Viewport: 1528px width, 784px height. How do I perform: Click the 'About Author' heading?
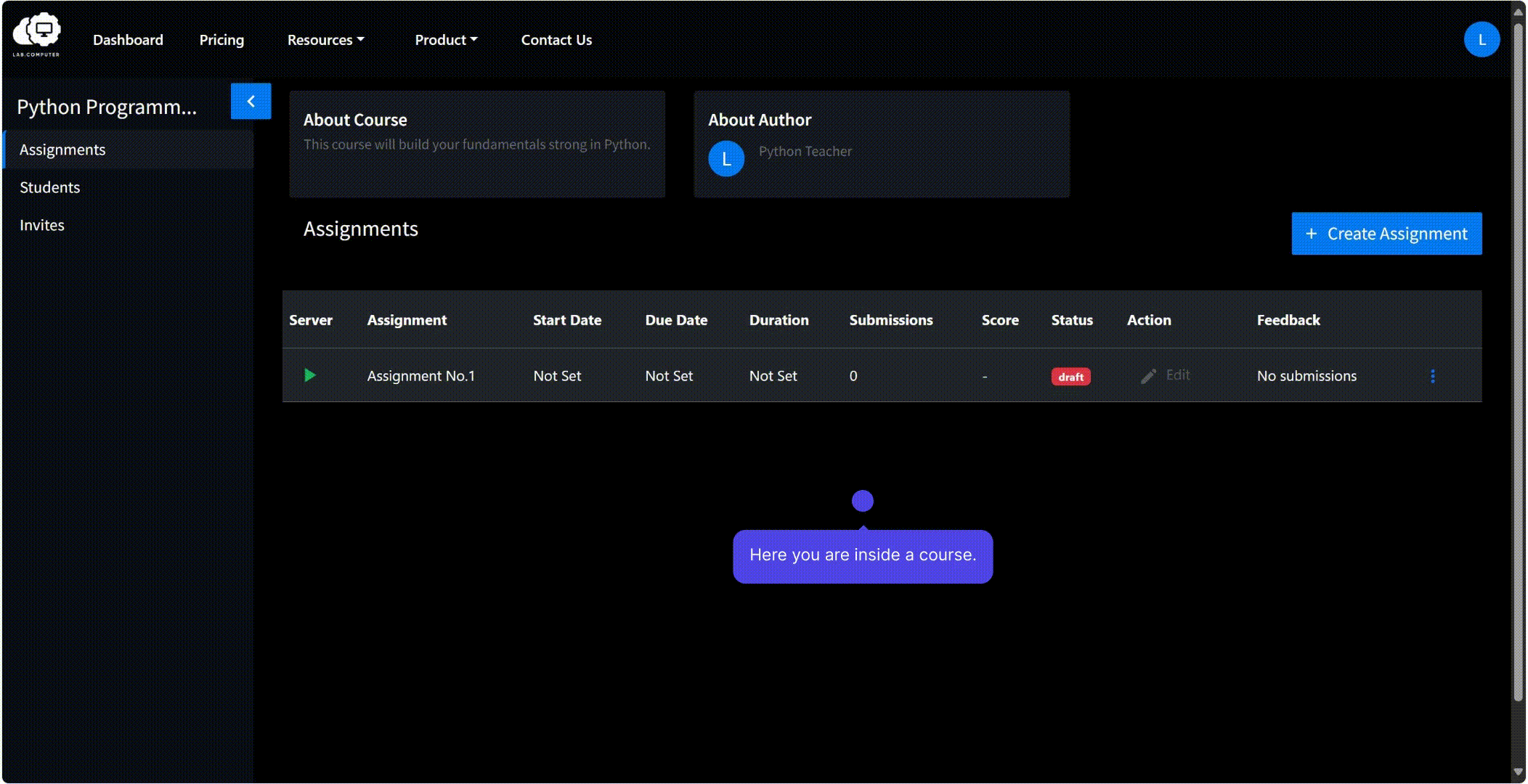[x=760, y=120]
